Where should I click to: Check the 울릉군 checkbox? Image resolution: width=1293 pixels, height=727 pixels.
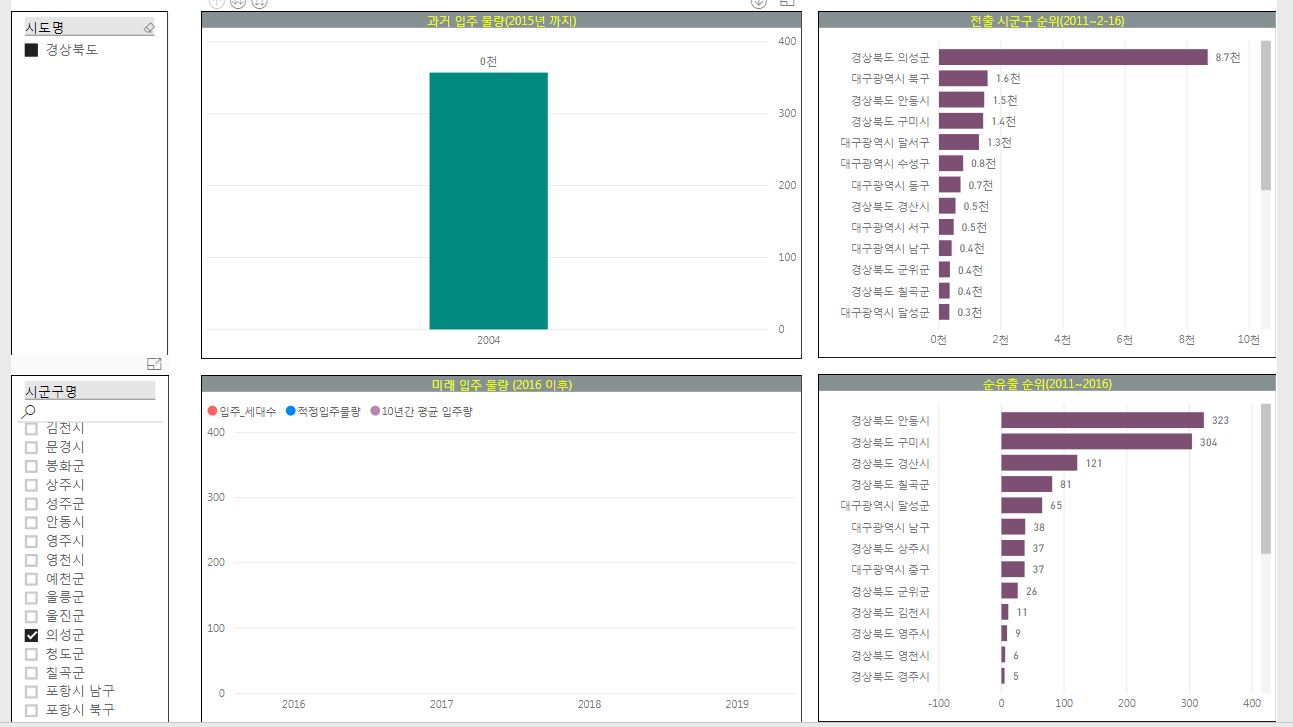[31, 598]
